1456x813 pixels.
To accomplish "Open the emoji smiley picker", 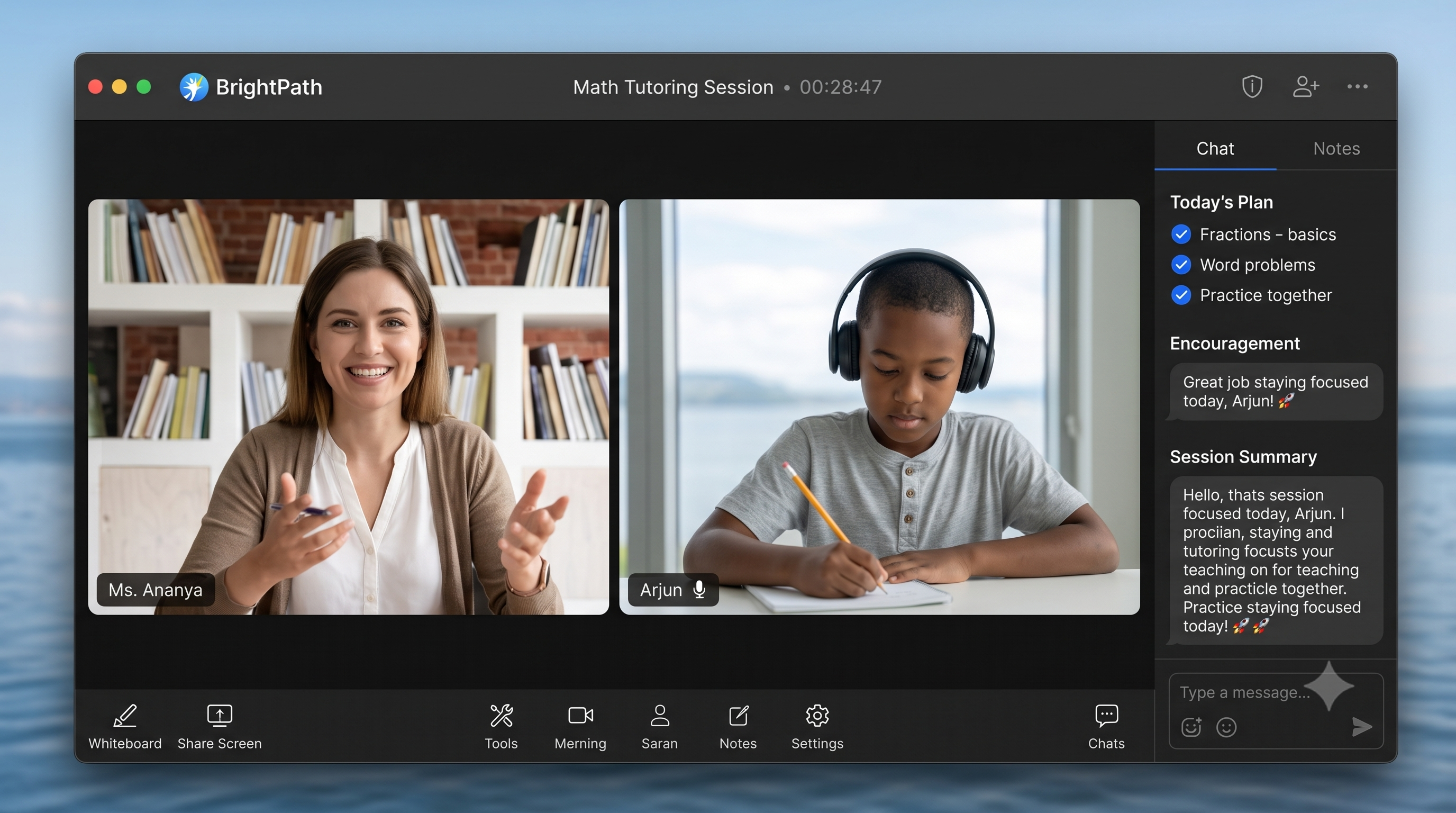I will tap(1226, 727).
